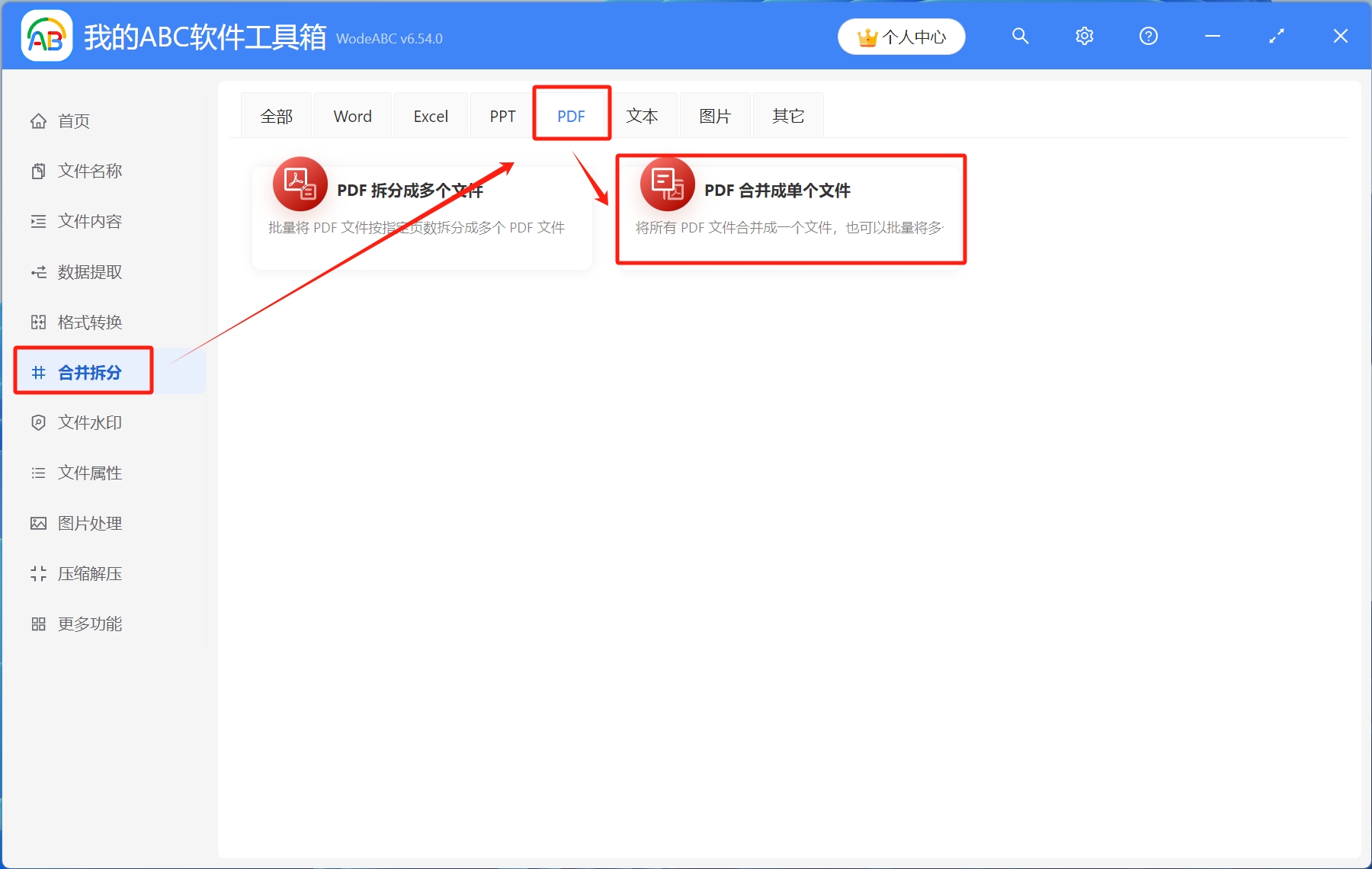Click the help question mark icon
Viewport: 1372px width, 869px height.
1148,36
